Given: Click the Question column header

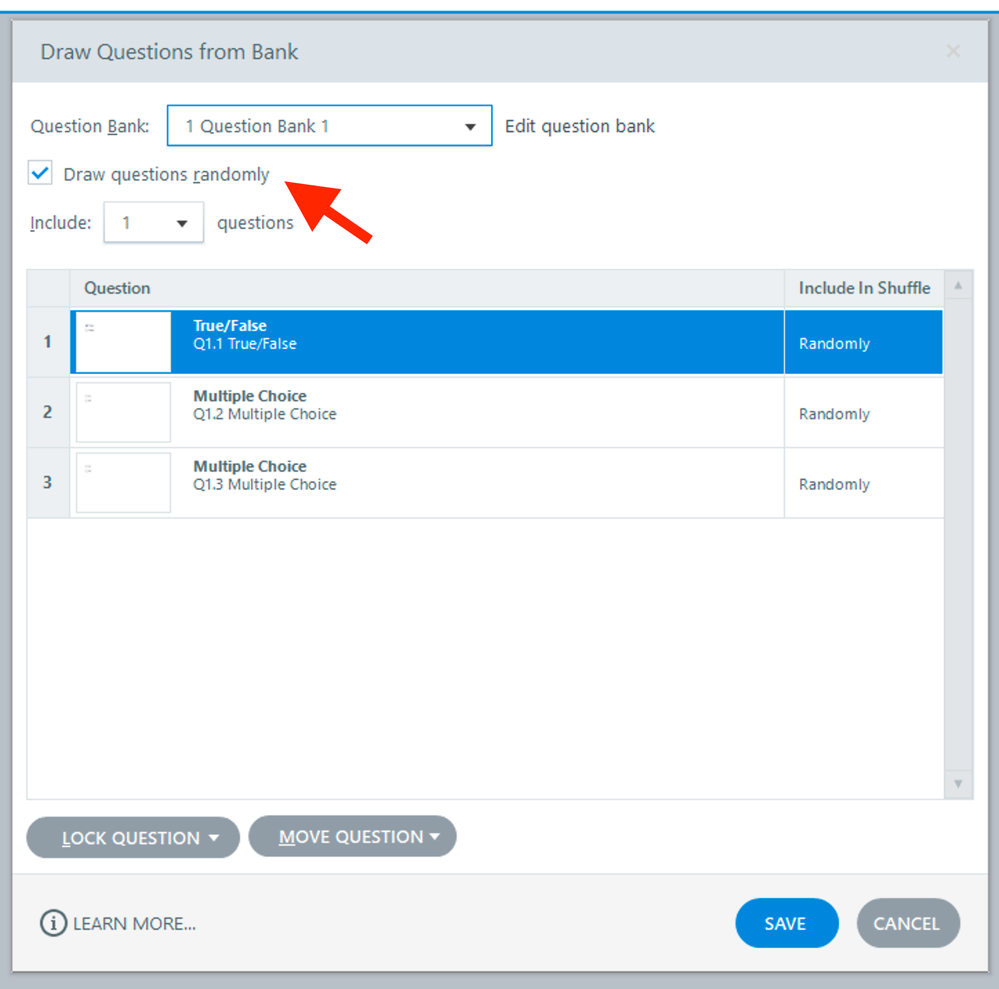Looking at the screenshot, I should coord(427,288).
